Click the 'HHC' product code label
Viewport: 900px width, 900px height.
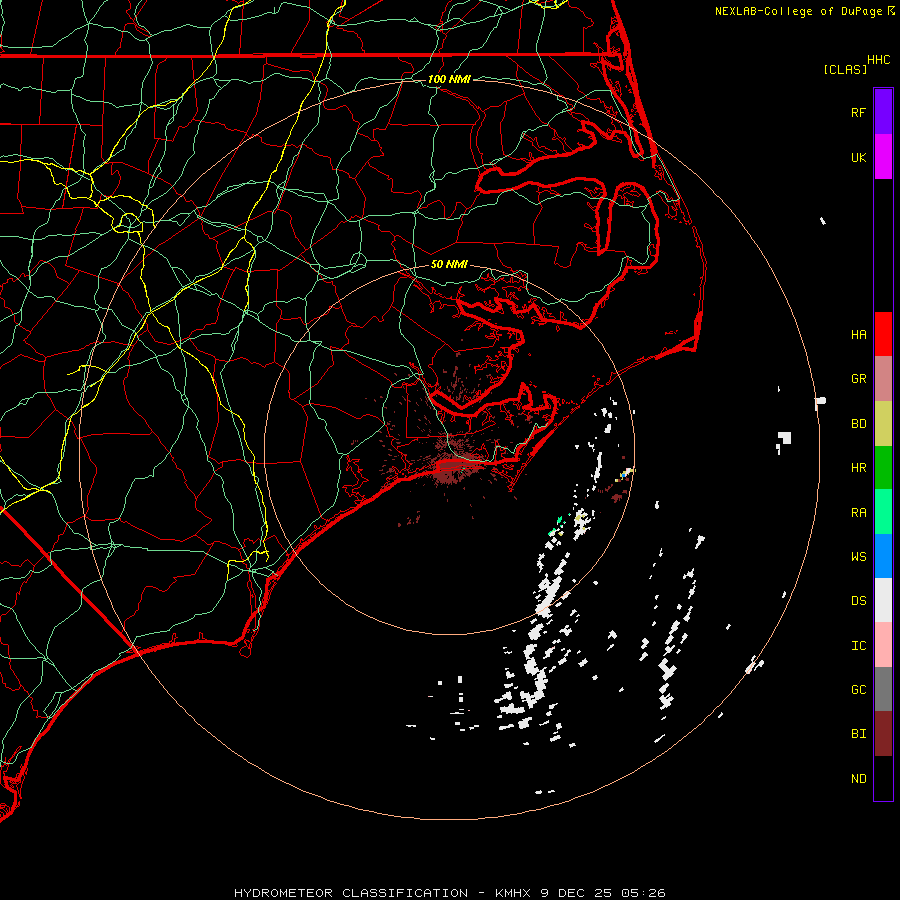[x=878, y=60]
